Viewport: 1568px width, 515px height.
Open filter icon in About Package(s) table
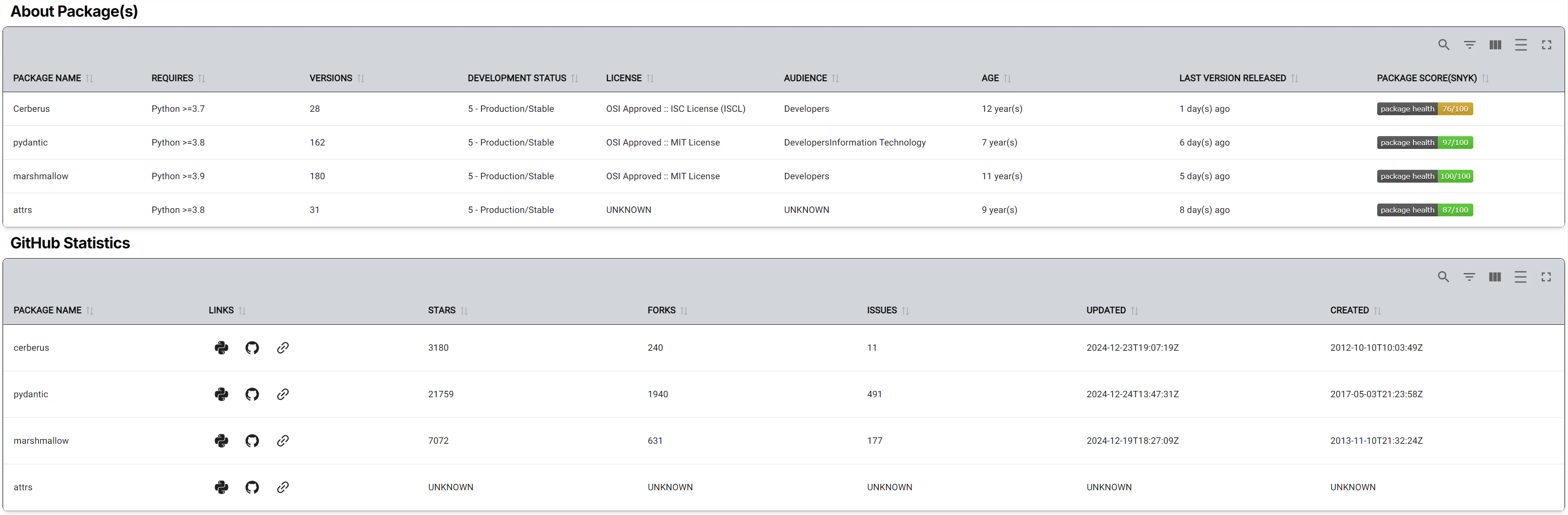[1469, 45]
